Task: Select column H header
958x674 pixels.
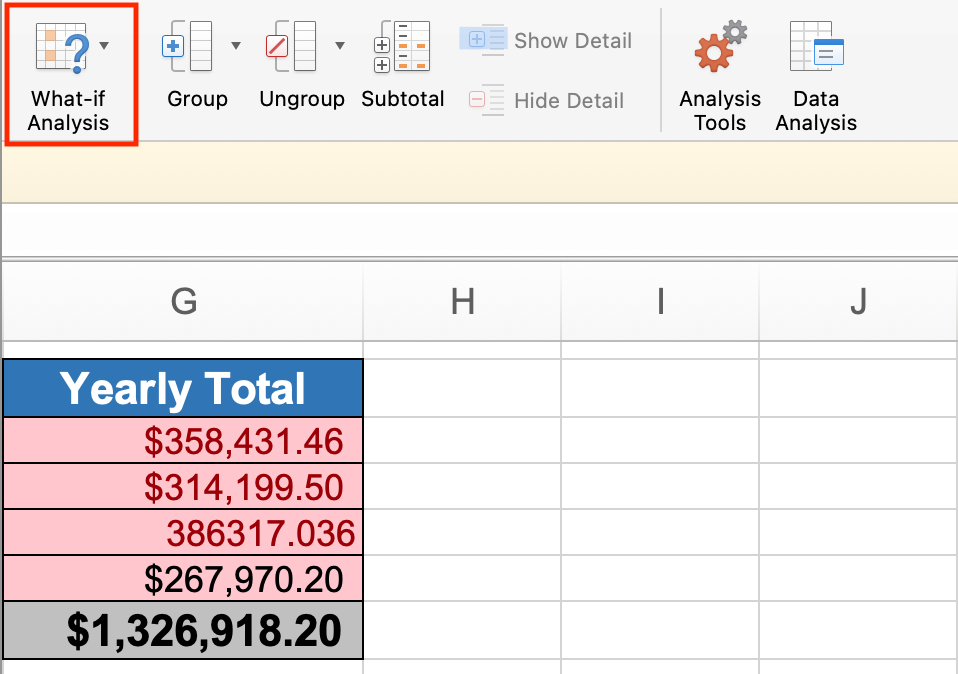Action: tap(463, 301)
